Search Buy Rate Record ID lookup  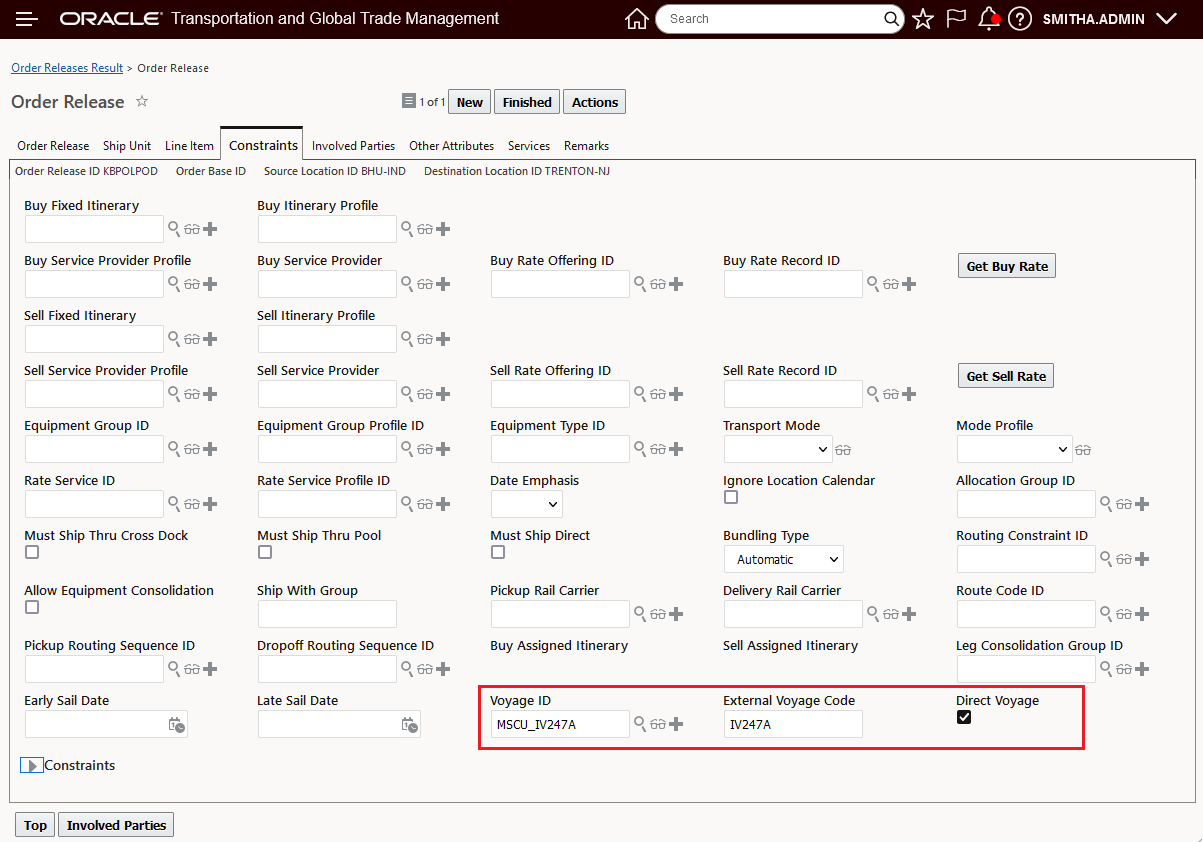(873, 284)
